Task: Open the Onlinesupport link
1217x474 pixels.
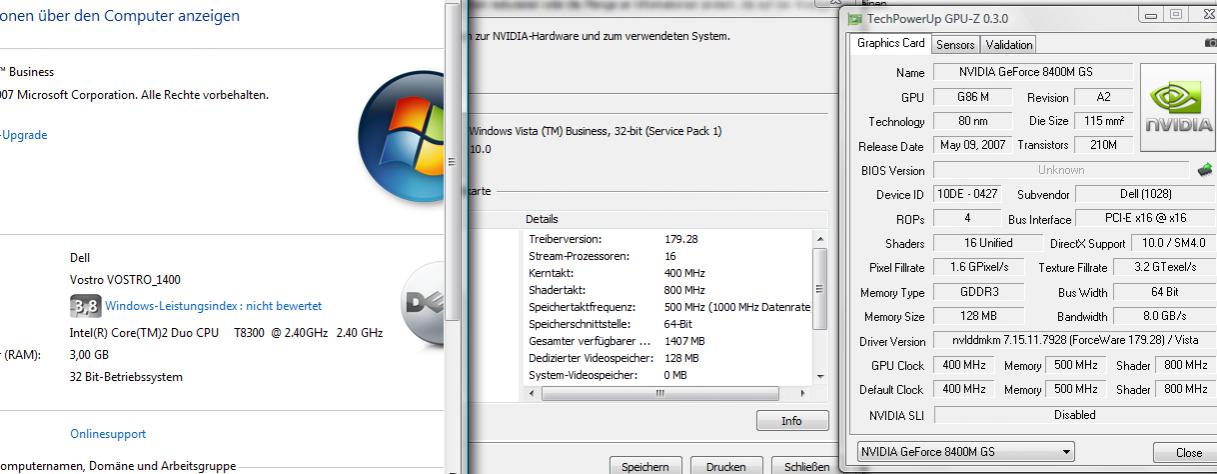Action: tap(108, 434)
